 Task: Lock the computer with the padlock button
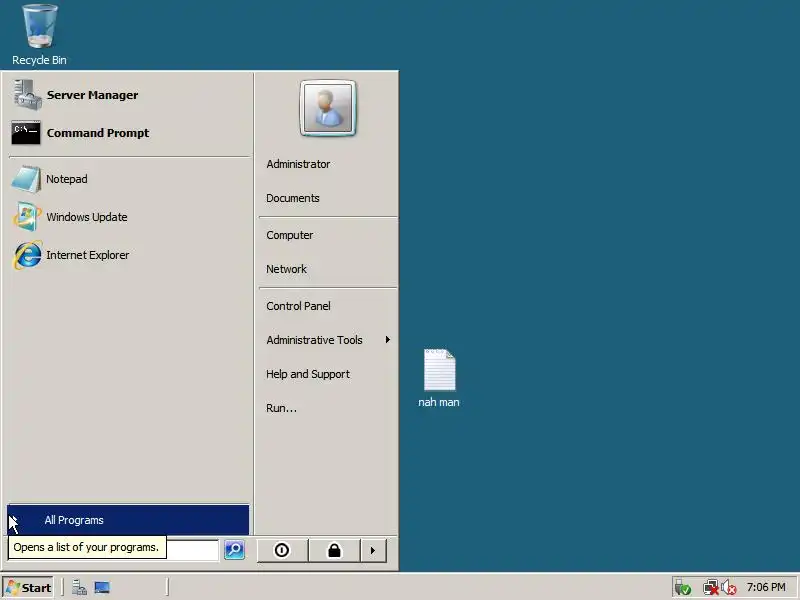(334, 551)
